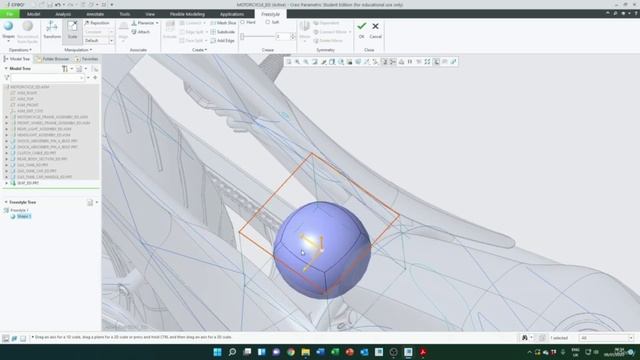Click the Repaint graphics toolbar icon
640x360 pixels.
tap(315, 62)
